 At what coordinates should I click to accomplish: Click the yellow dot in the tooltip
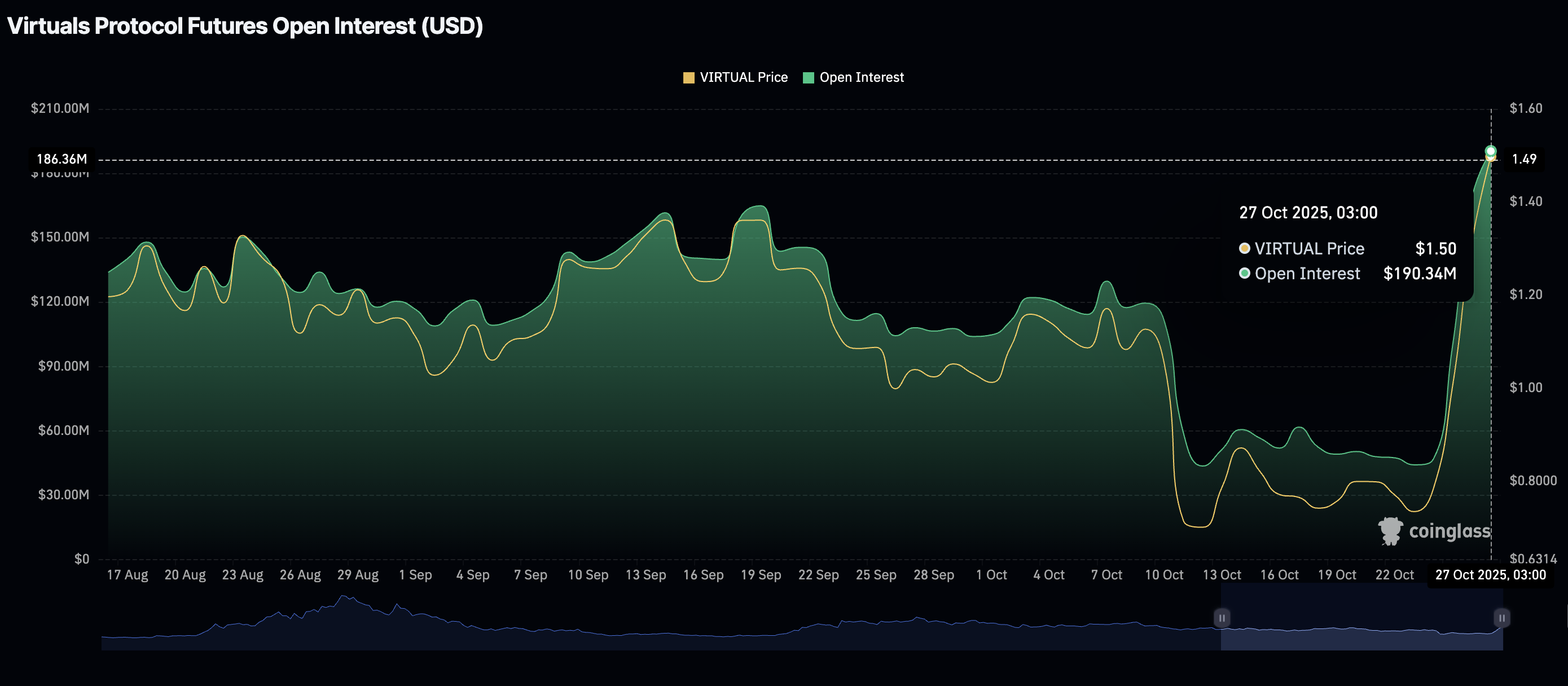click(1244, 248)
